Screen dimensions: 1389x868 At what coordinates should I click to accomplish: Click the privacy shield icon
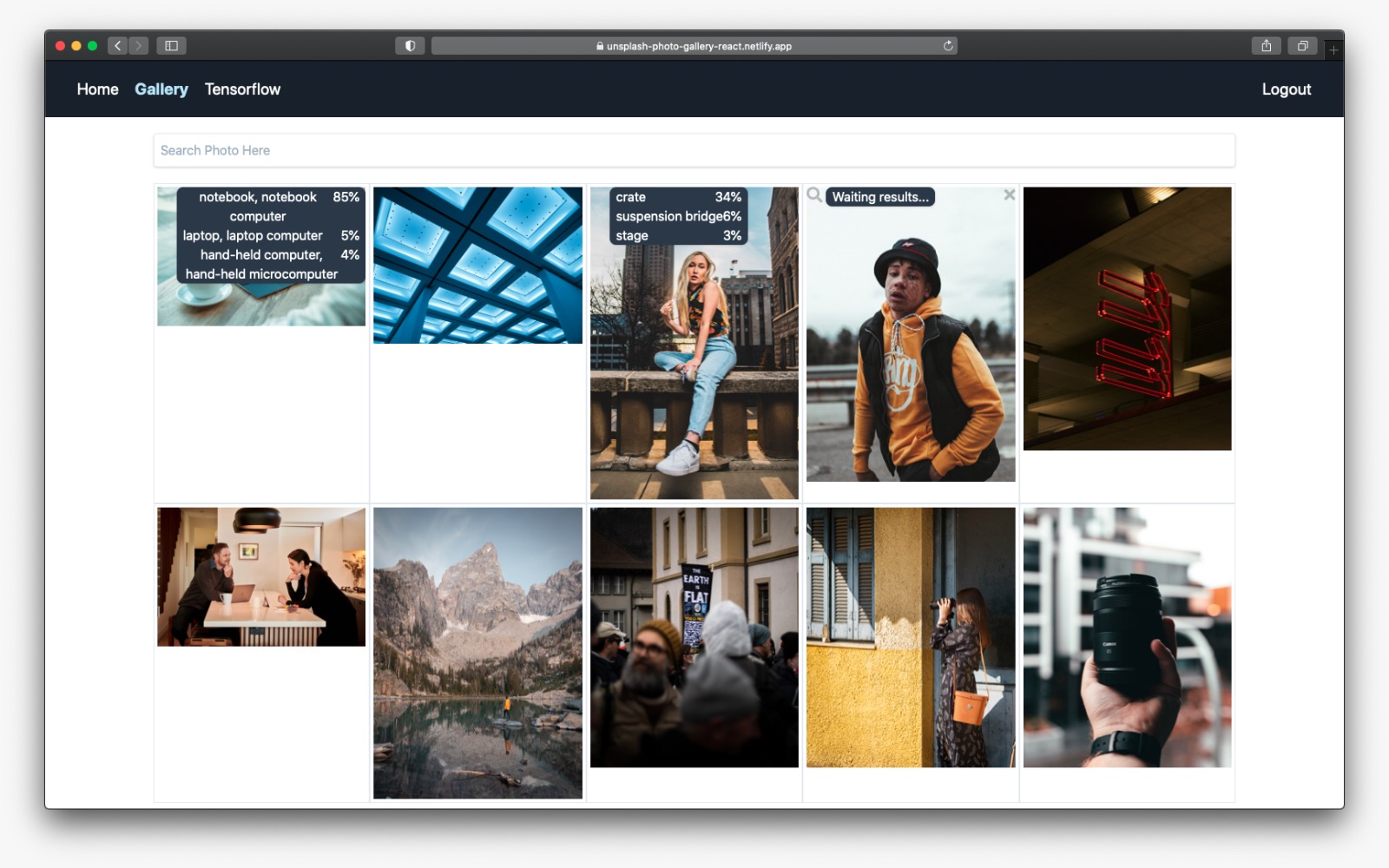tap(410, 46)
